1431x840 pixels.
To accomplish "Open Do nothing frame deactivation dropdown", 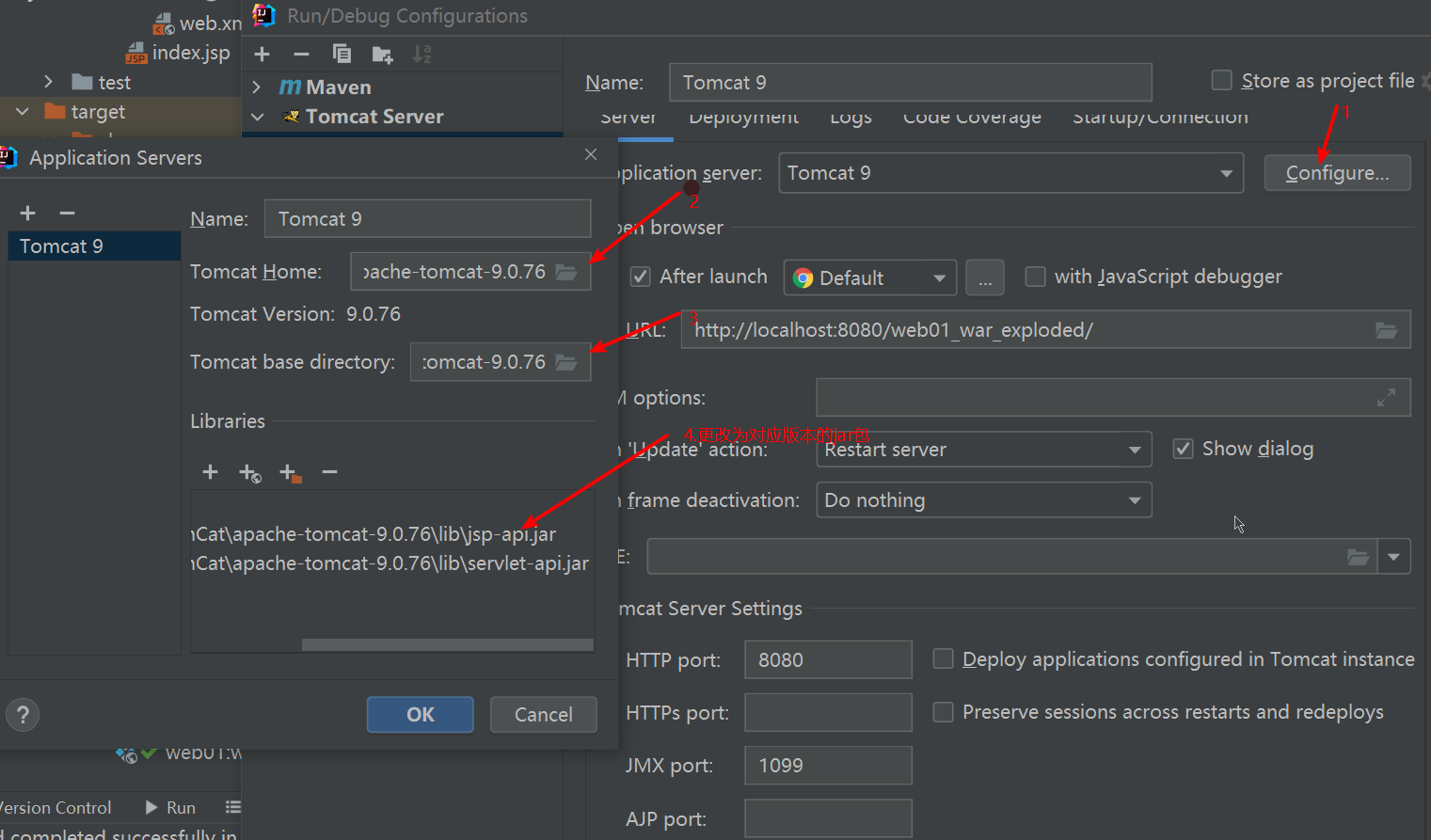I will 984,500.
